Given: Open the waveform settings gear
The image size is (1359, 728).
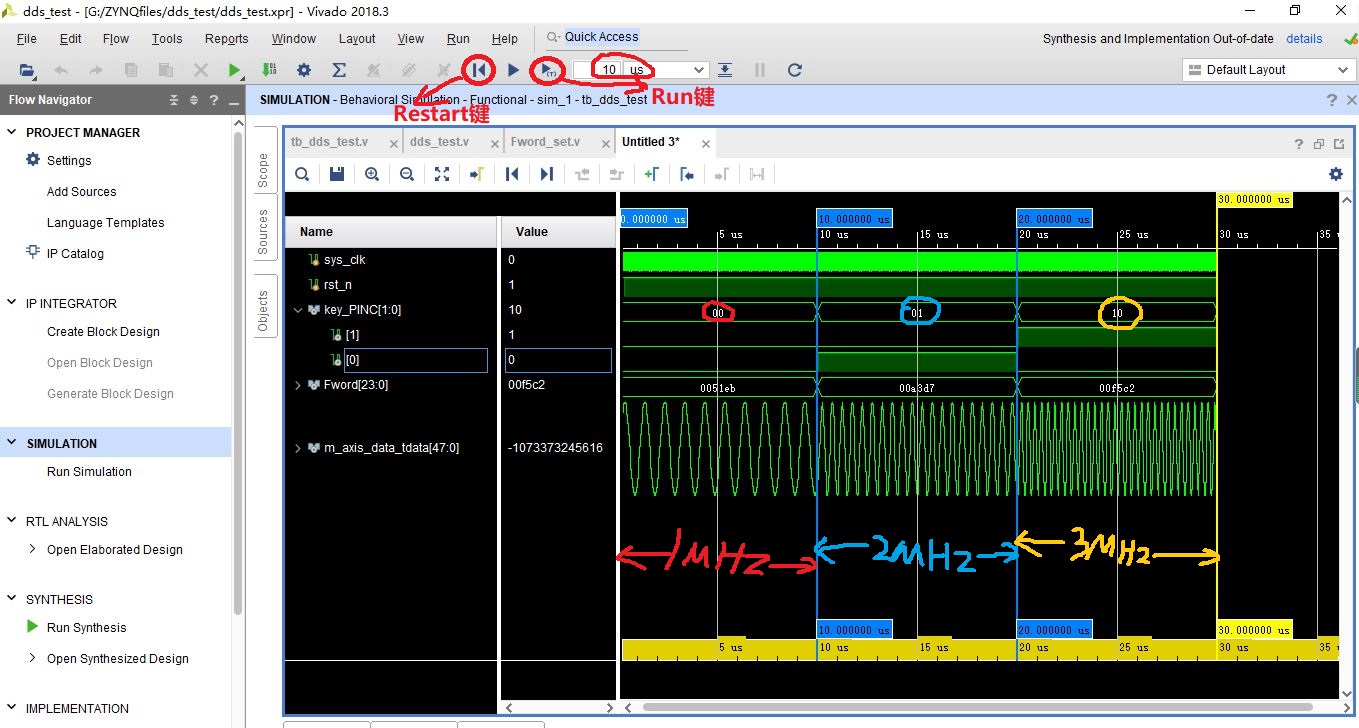Looking at the screenshot, I should (x=1335, y=173).
